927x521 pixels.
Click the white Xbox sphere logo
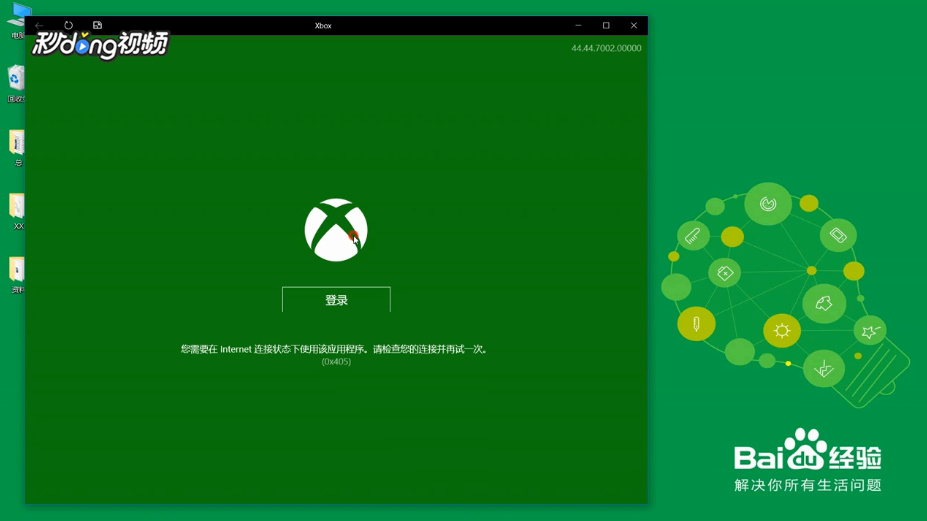336,230
